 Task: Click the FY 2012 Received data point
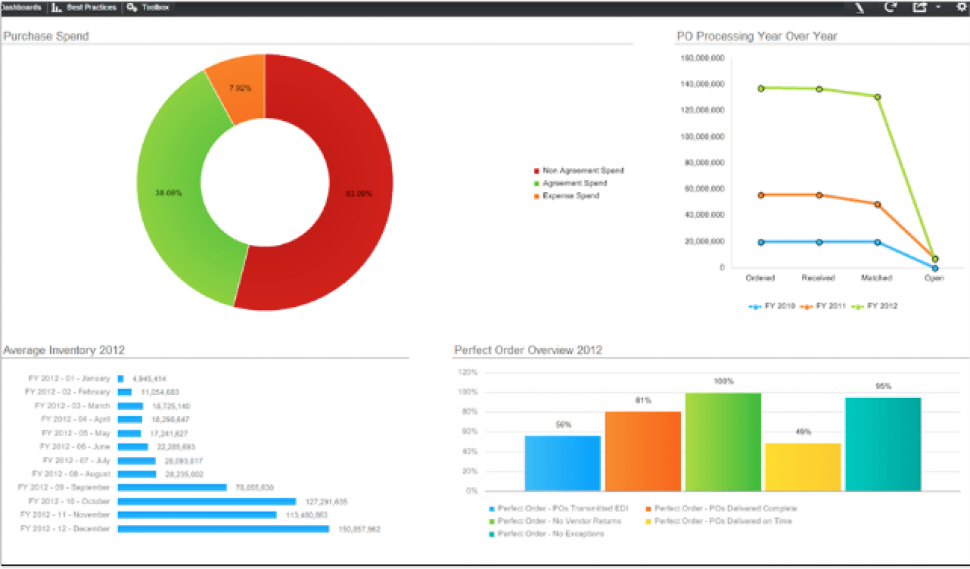tap(819, 89)
